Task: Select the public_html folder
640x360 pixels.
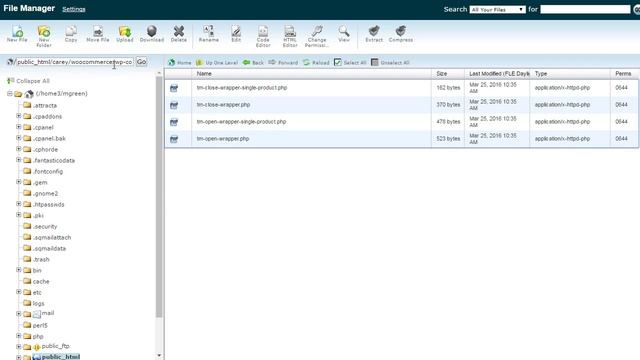Action: point(61,357)
